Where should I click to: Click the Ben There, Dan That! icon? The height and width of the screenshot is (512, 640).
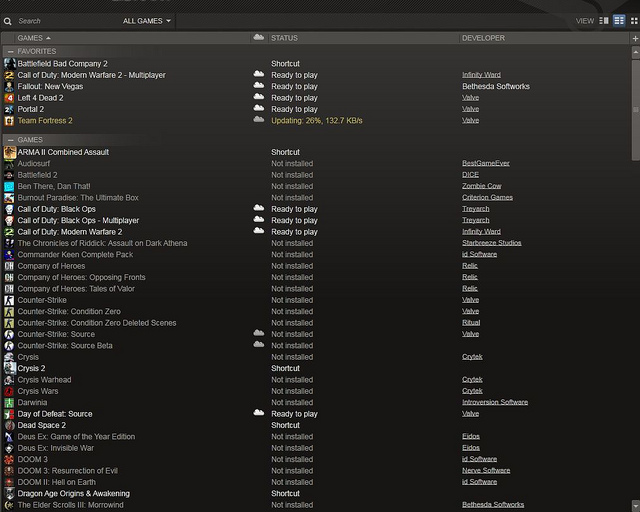(x=9, y=187)
